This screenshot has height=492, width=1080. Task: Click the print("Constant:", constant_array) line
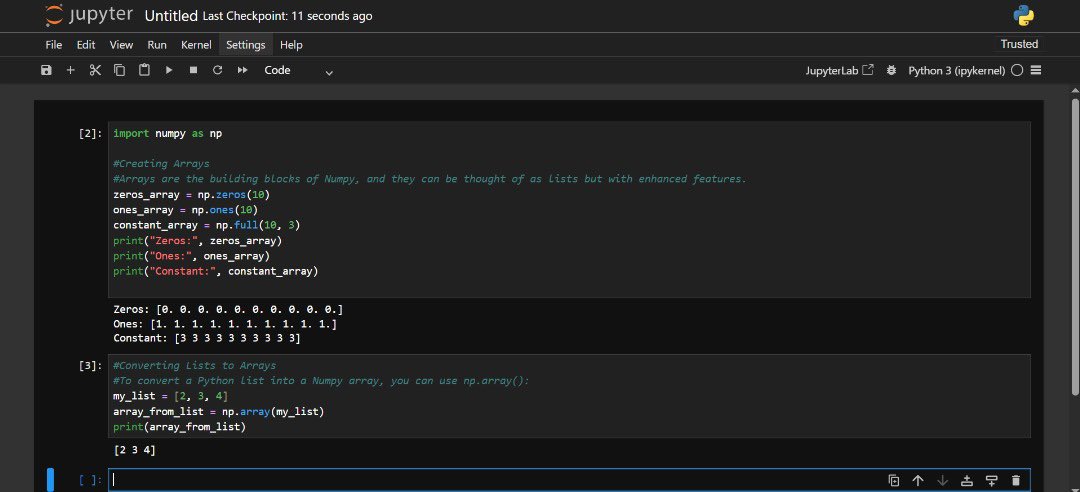coord(216,271)
